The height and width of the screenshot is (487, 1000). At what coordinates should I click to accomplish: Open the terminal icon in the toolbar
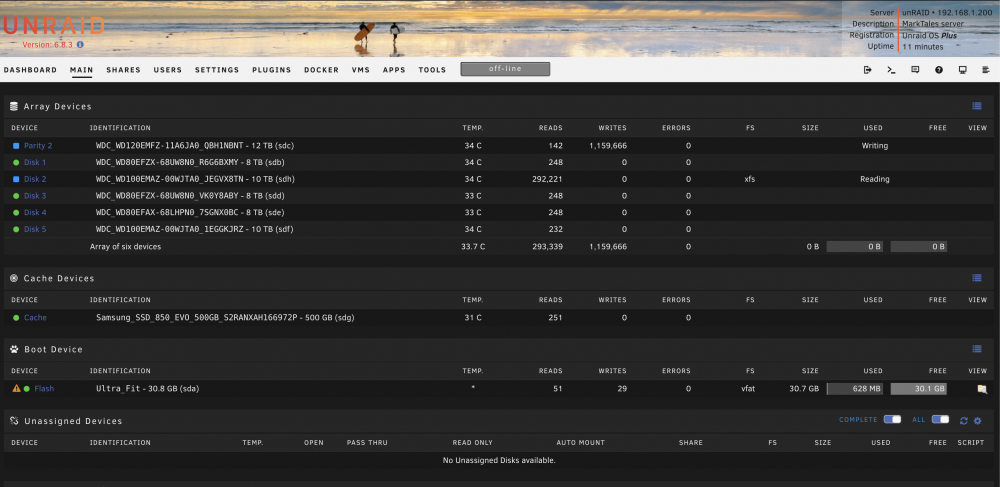click(892, 70)
